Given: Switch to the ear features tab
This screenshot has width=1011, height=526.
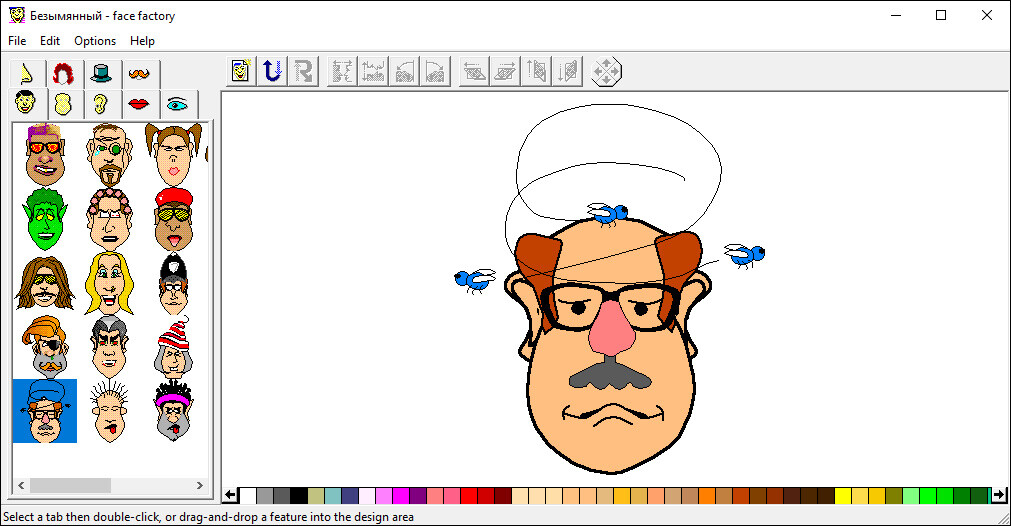Looking at the screenshot, I should (101, 104).
